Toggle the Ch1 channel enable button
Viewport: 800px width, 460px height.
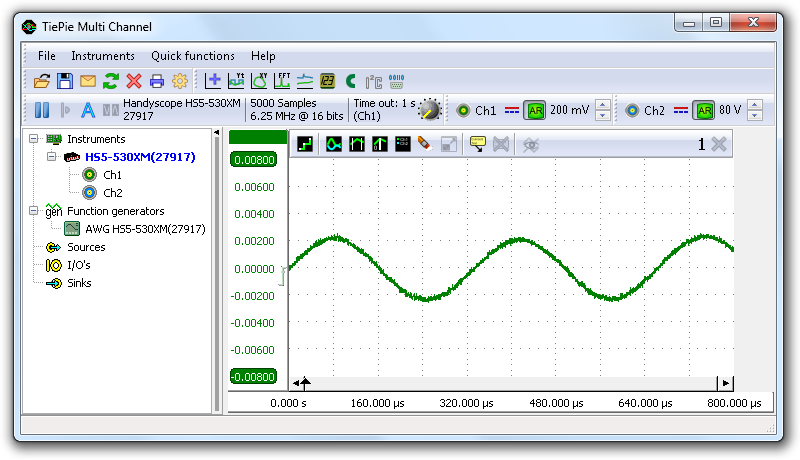click(463, 110)
